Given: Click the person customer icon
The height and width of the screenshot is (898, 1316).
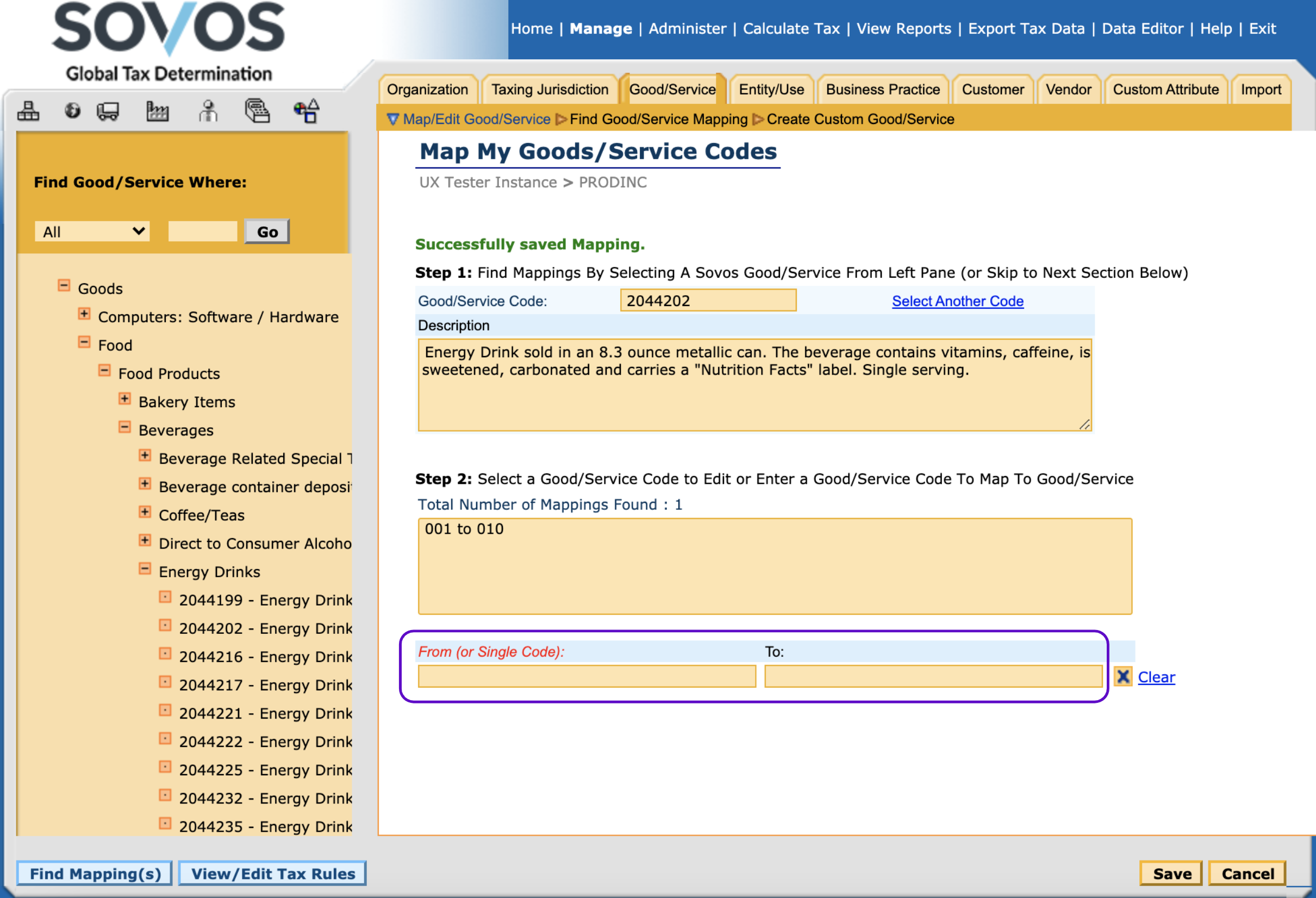Looking at the screenshot, I should (x=208, y=111).
